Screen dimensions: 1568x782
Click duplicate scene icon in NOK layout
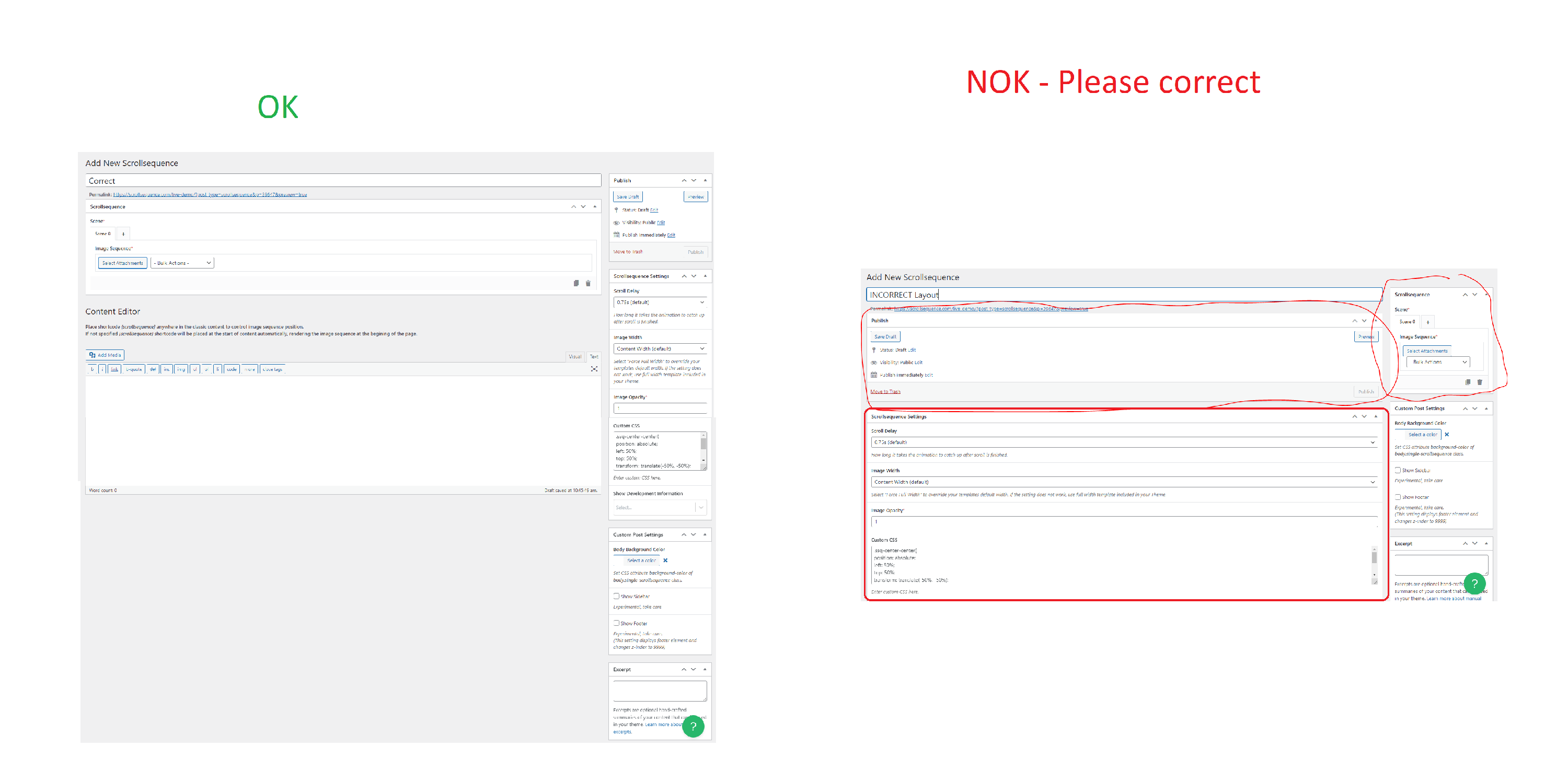[1468, 382]
